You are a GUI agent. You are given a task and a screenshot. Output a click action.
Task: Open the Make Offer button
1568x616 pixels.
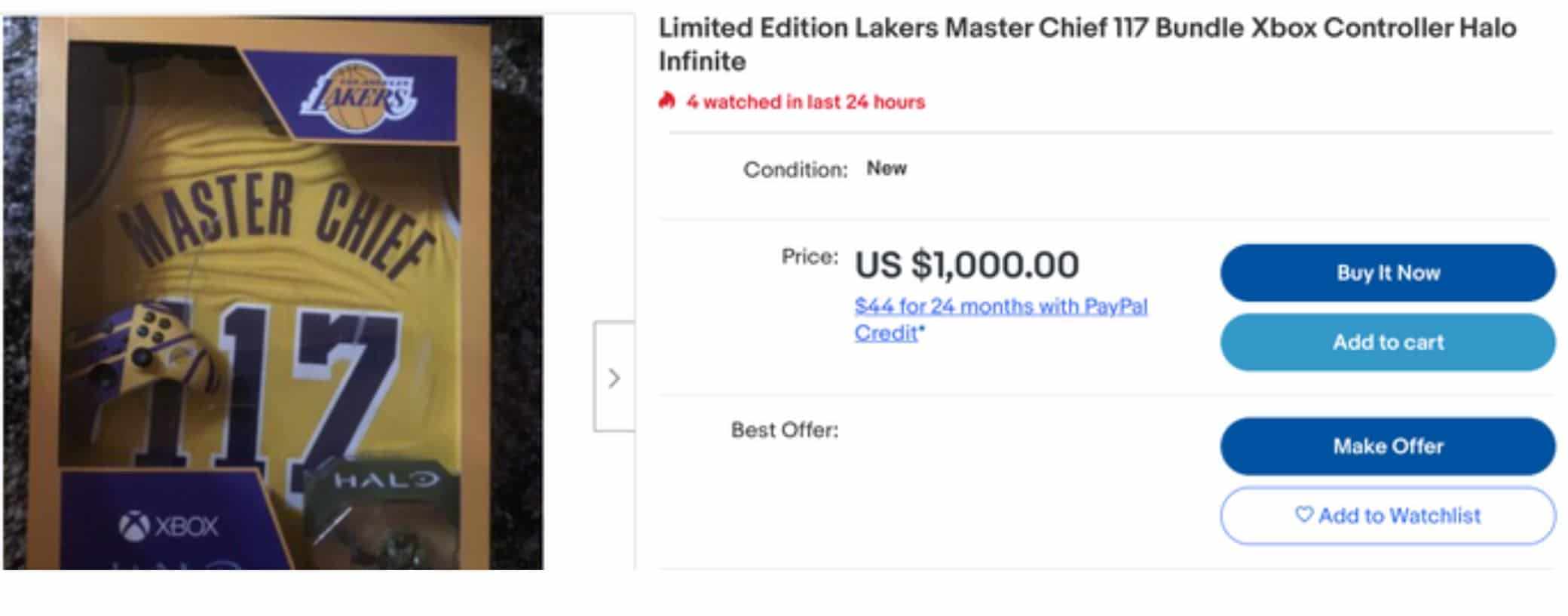pyautogui.click(x=1387, y=446)
